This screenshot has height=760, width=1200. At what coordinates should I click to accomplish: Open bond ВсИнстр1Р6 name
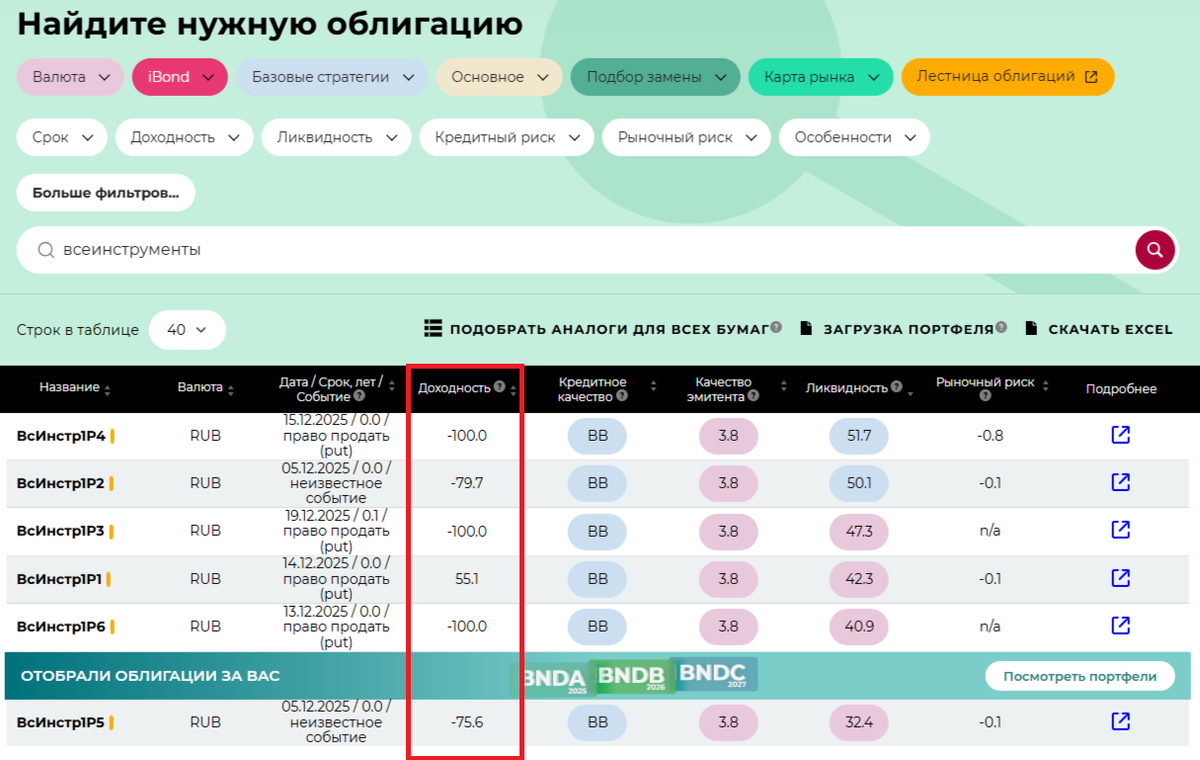(x=61, y=627)
